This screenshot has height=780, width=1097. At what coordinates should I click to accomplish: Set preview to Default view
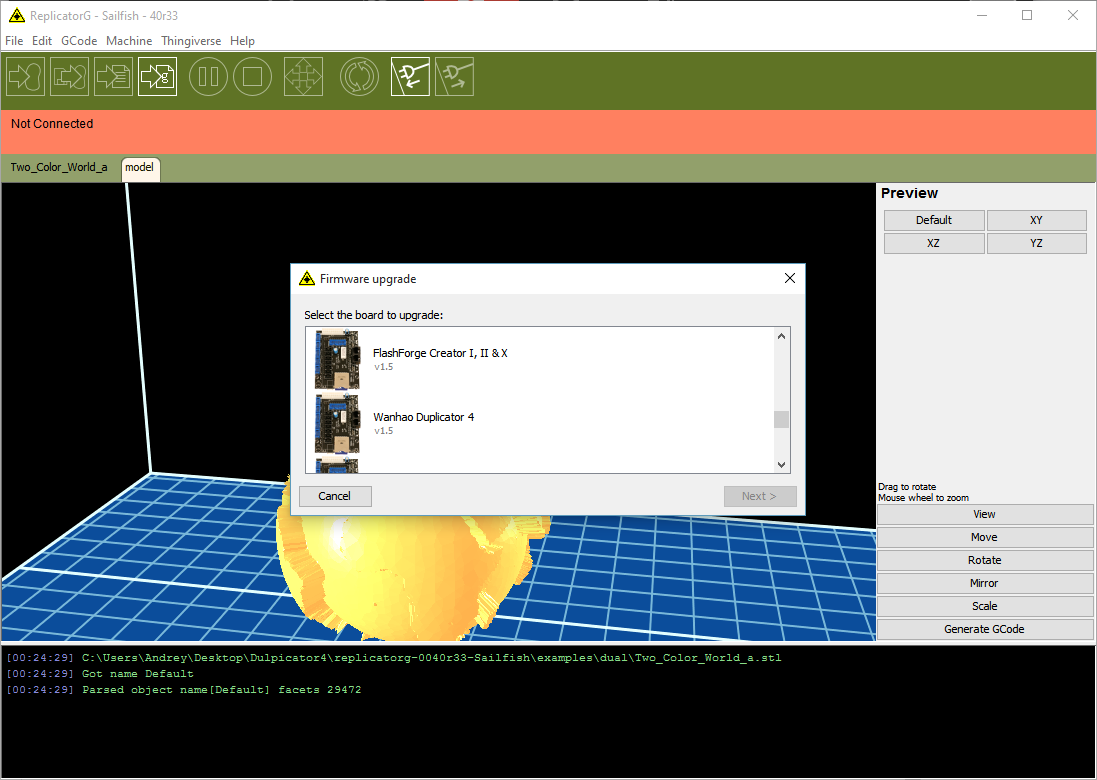pos(934,220)
